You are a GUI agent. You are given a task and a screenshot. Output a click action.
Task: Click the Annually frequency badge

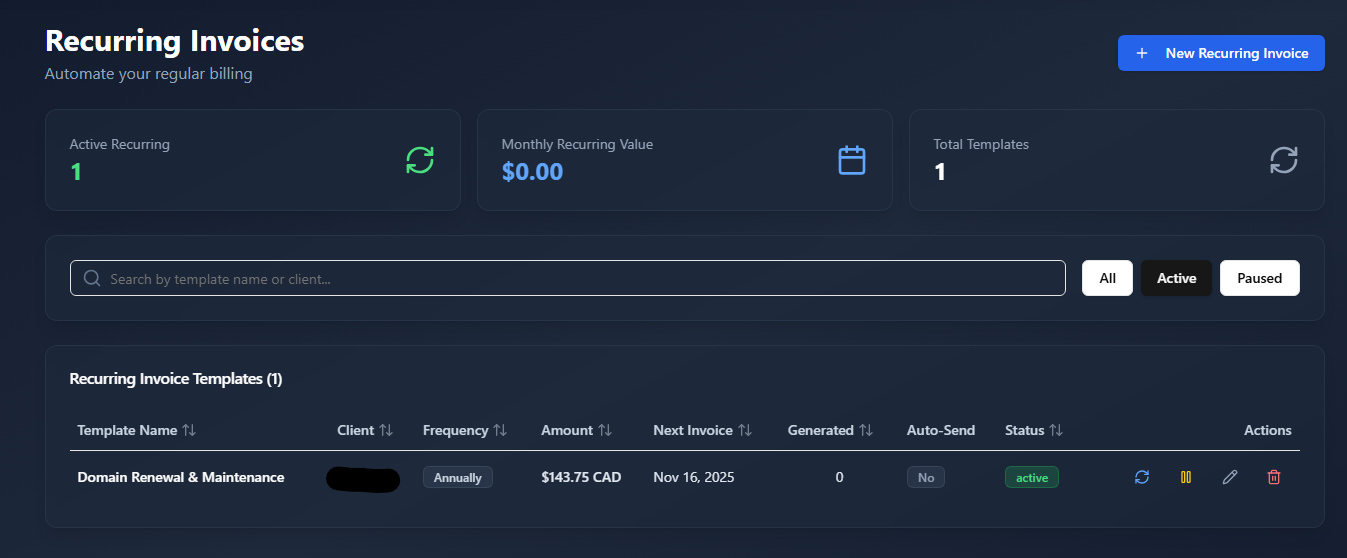point(458,477)
